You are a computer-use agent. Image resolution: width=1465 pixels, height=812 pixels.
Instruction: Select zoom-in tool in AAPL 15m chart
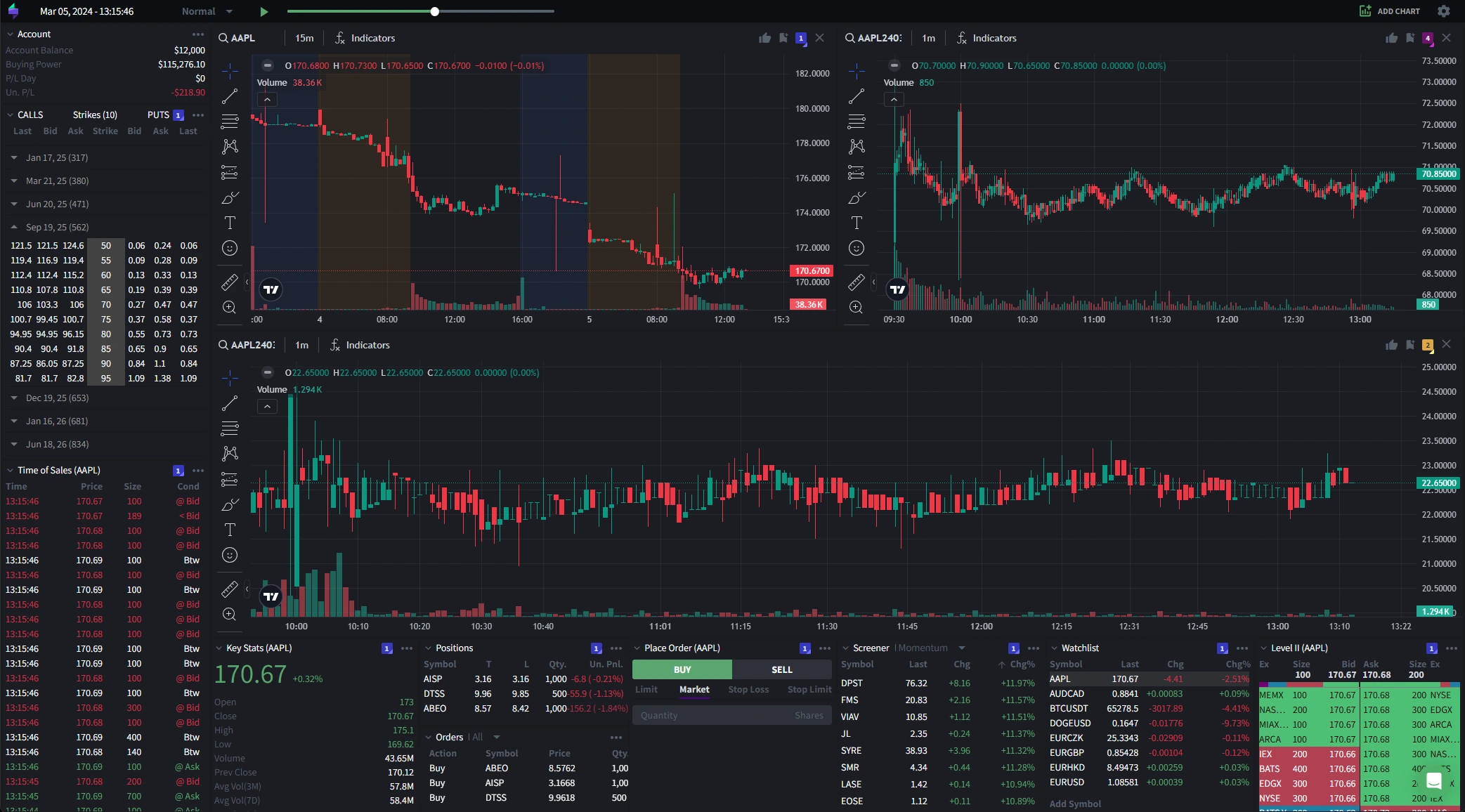point(230,307)
